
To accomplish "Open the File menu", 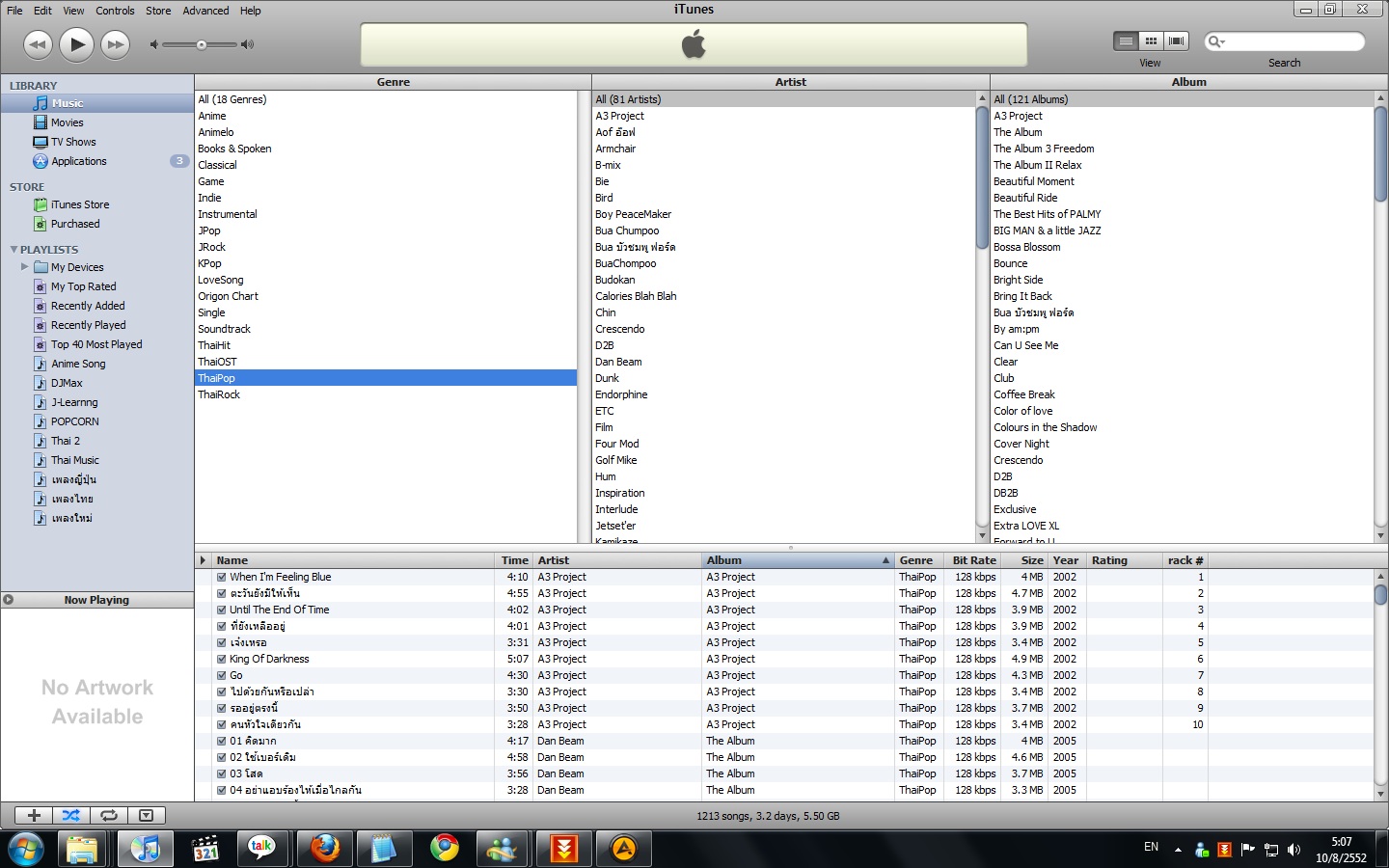I will [14, 11].
